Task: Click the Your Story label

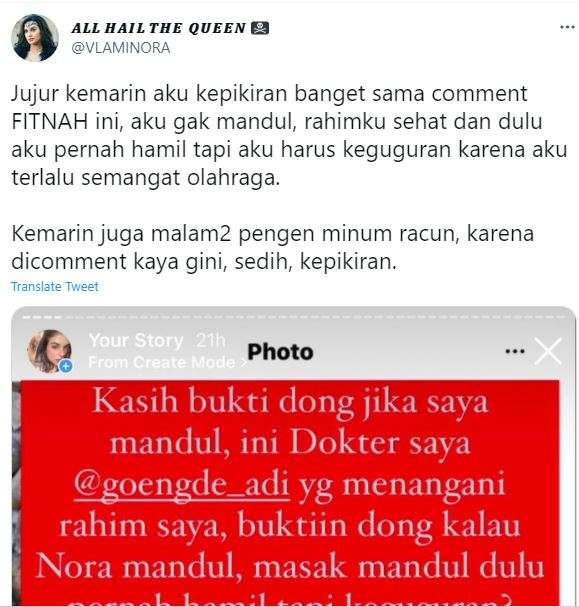Action: click(136, 341)
